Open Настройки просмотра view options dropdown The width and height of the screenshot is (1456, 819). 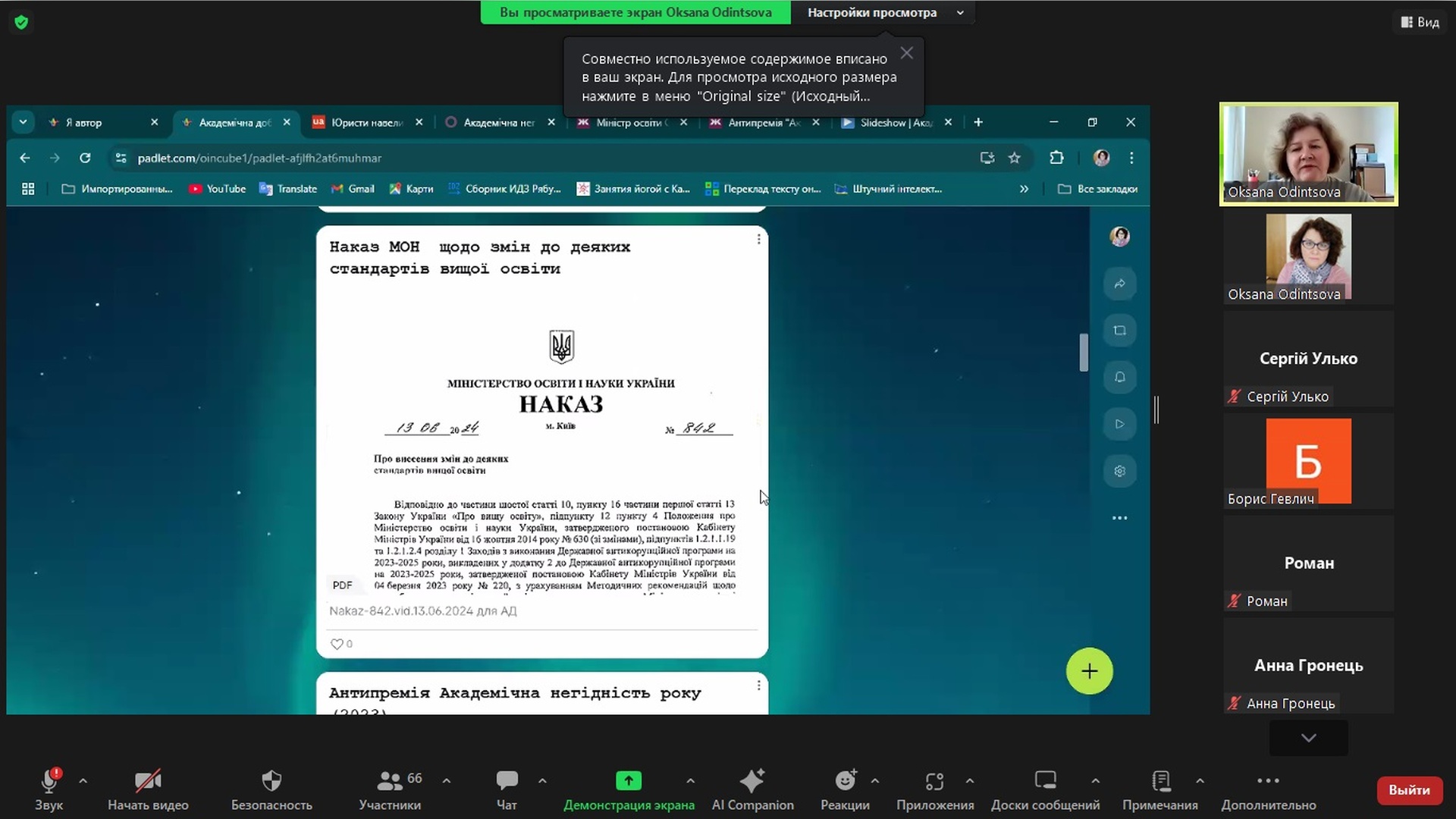pyautogui.click(x=884, y=12)
